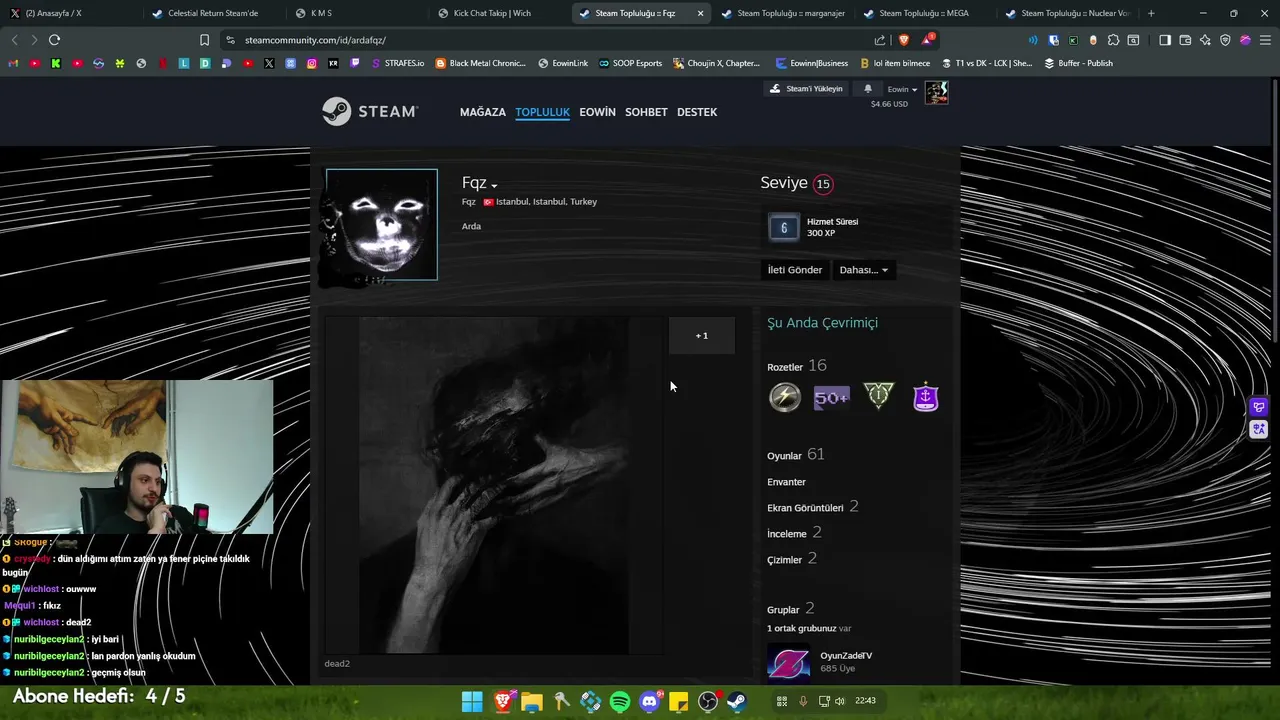
Task: Expand the Dahası... dropdown
Action: tap(863, 270)
